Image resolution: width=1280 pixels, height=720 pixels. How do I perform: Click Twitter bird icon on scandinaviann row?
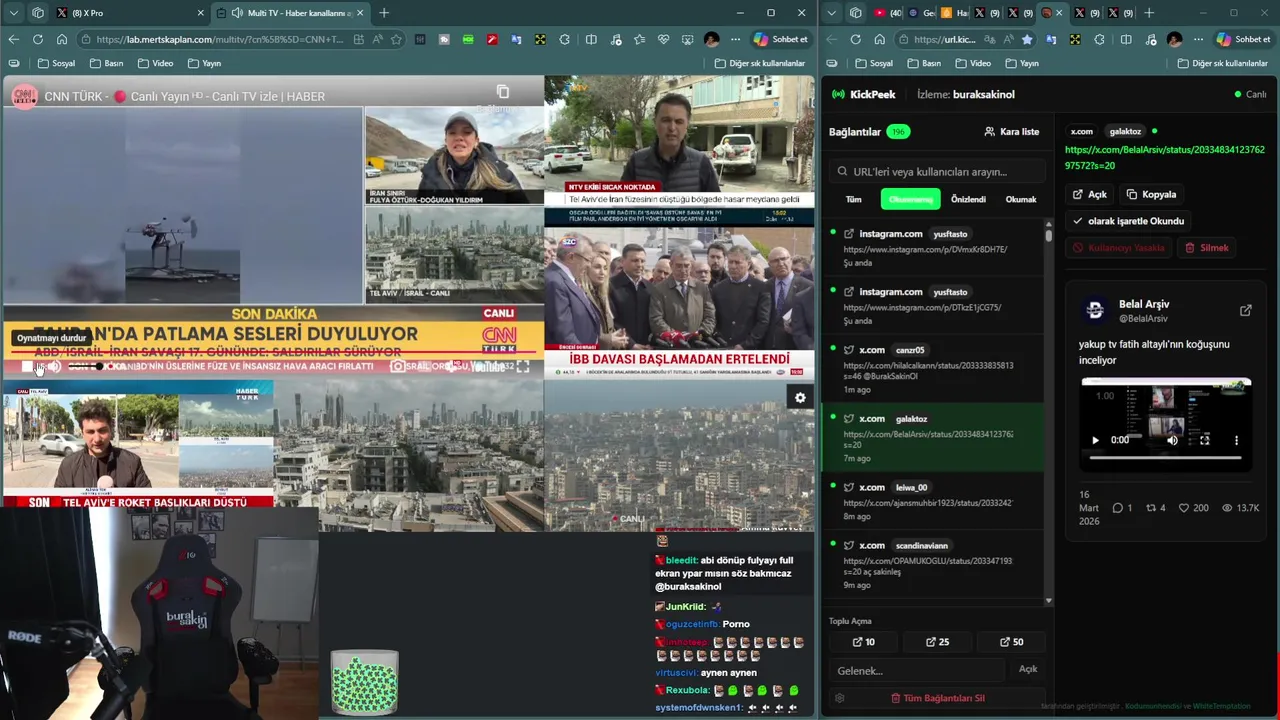coord(849,545)
